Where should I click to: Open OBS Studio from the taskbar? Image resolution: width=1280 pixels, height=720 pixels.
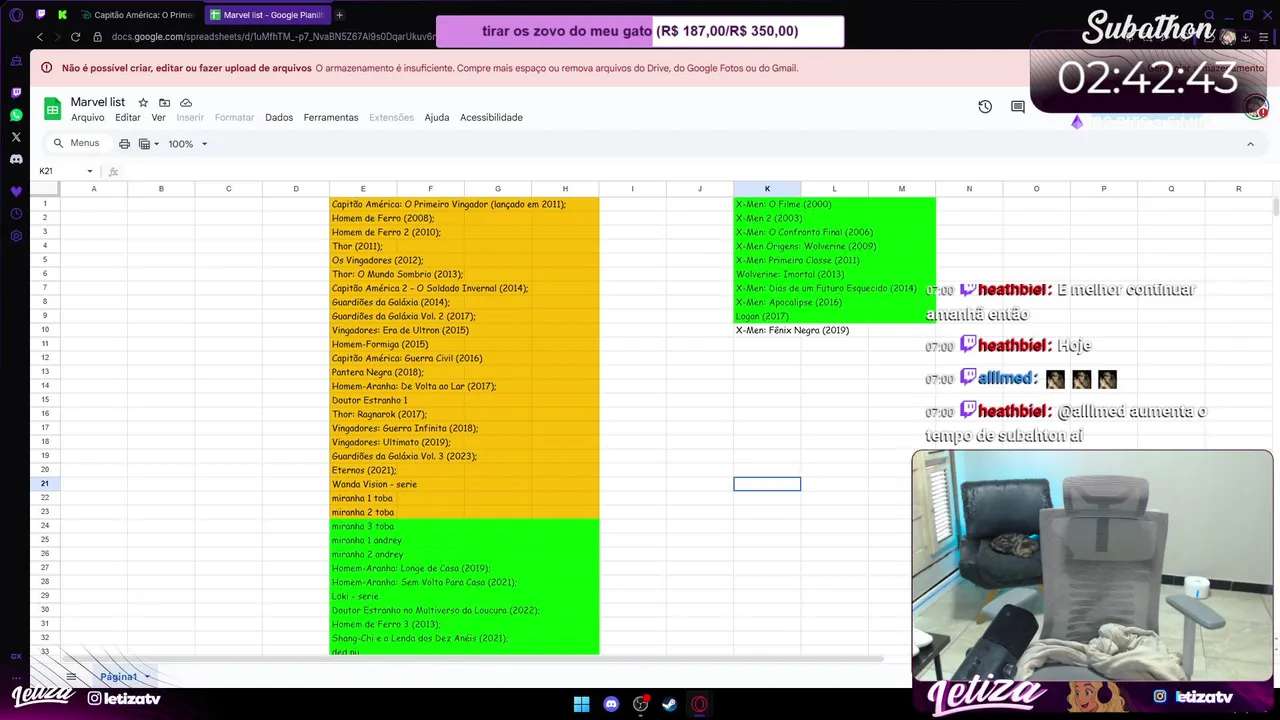coord(640,704)
